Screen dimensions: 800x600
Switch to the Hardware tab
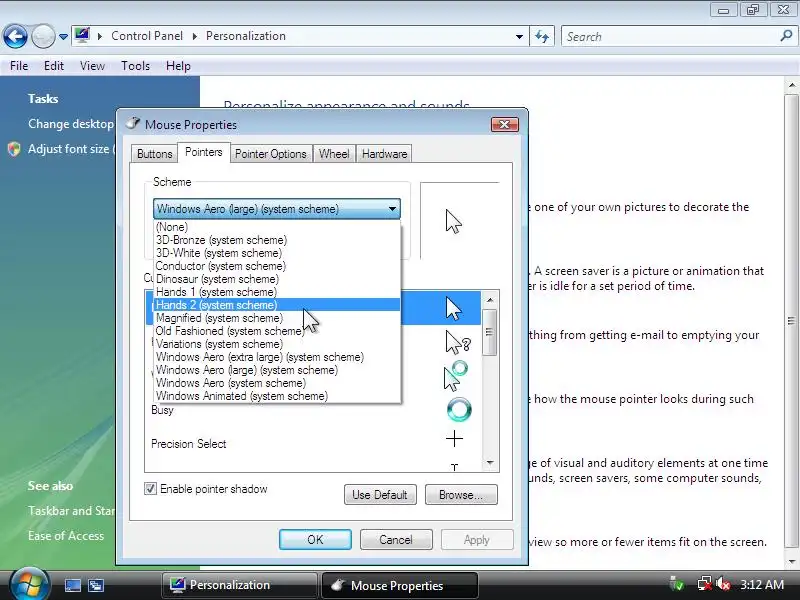pyautogui.click(x=385, y=154)
